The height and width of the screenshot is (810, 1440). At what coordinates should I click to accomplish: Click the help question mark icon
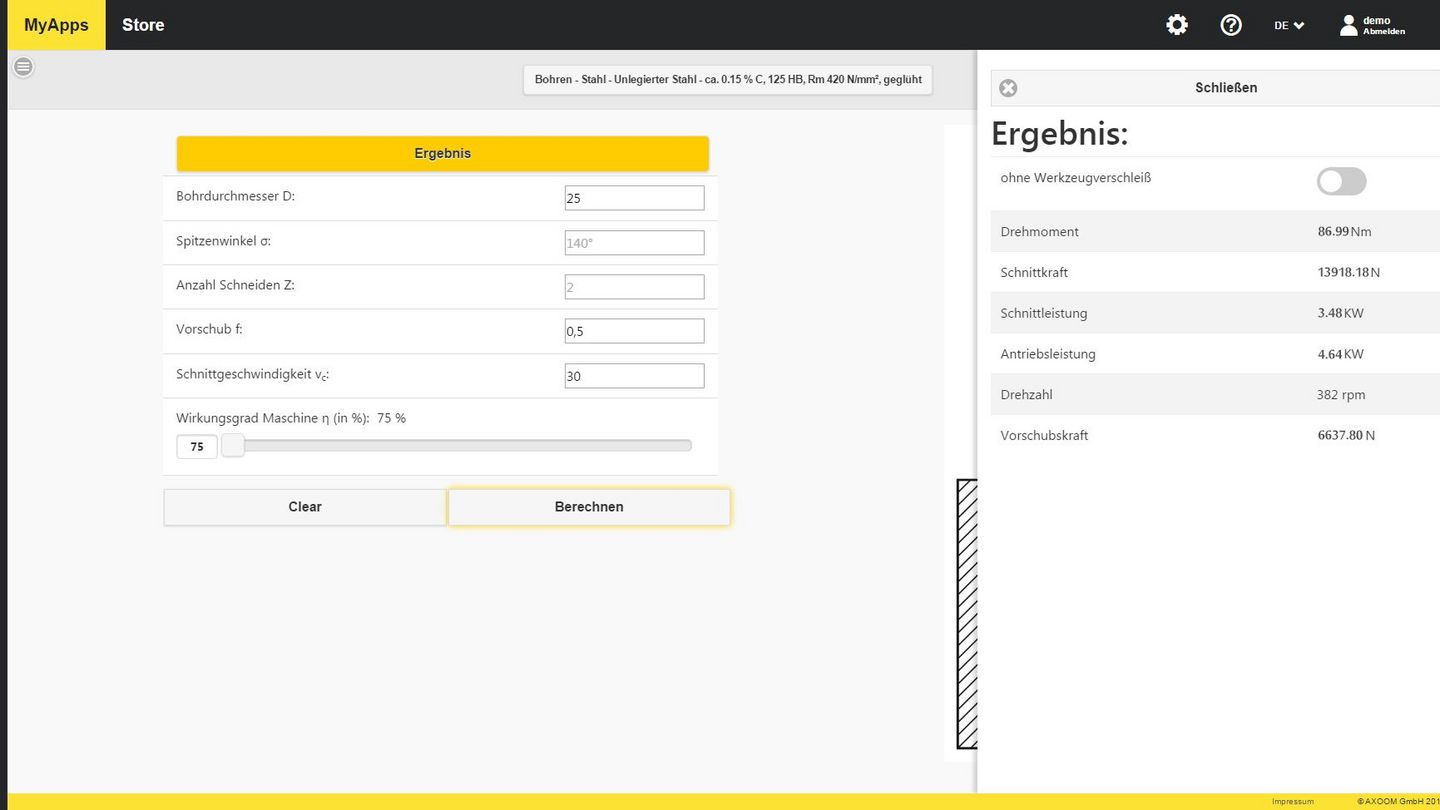pos(1231,25)
